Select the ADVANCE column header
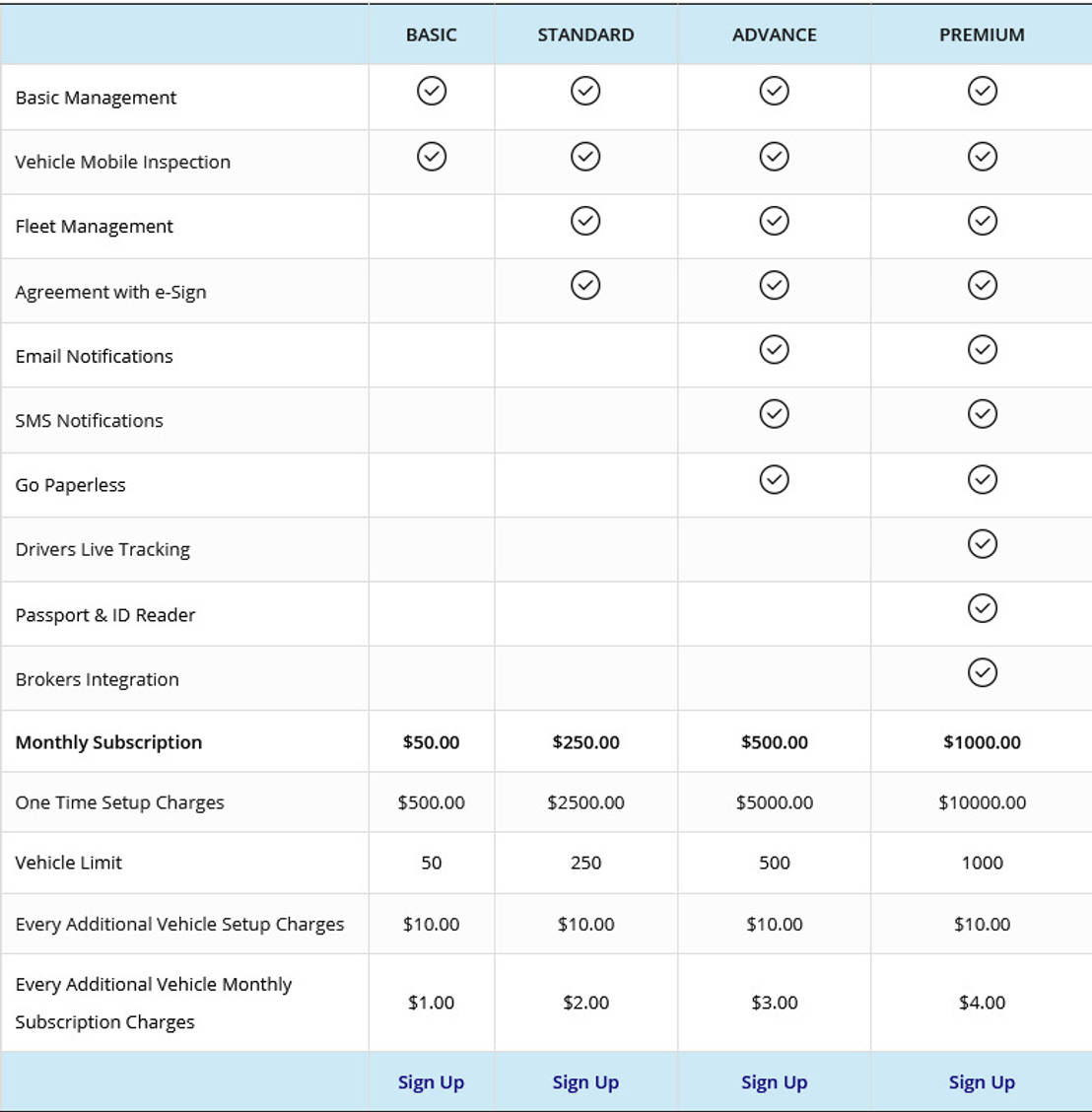The image size is (1092, 1112). pyautogui.click(x=775, y=35)
